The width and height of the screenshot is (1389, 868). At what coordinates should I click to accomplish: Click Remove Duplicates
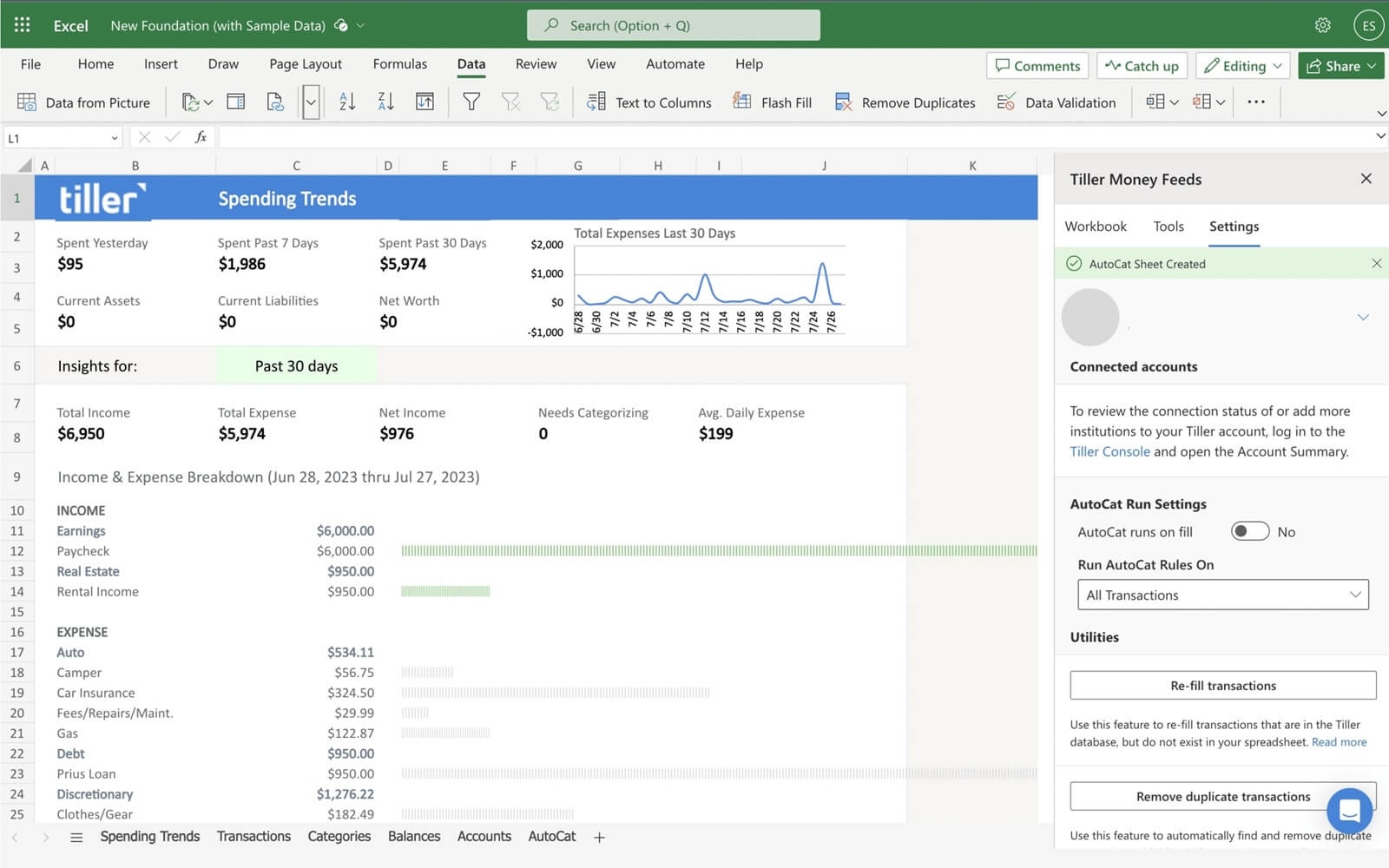click(905, 102)
